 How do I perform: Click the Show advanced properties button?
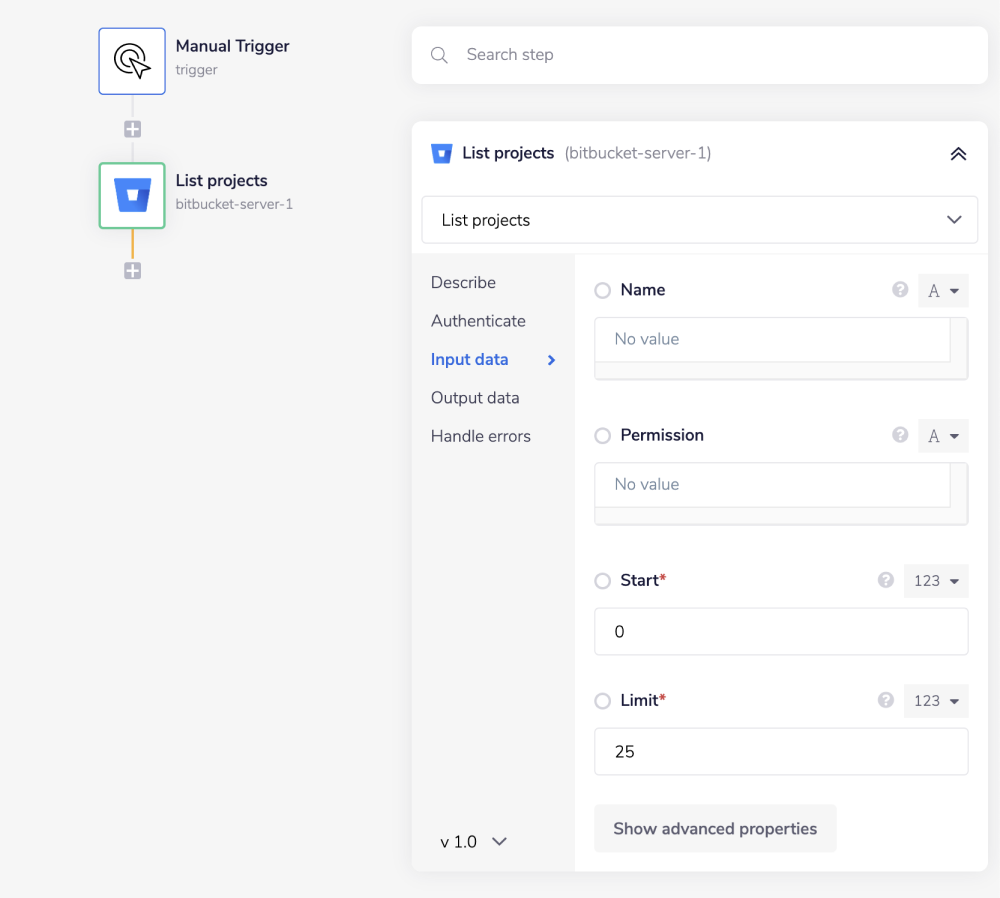[x=715, y=828]
